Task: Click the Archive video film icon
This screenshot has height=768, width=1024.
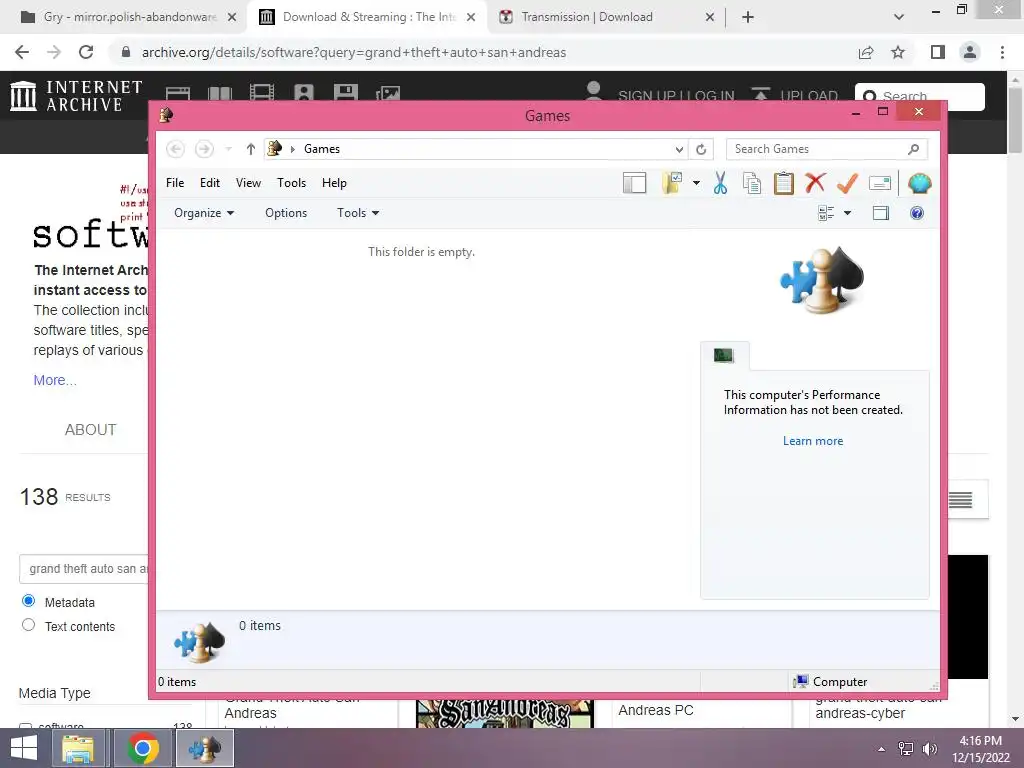Action: (262, 93)
